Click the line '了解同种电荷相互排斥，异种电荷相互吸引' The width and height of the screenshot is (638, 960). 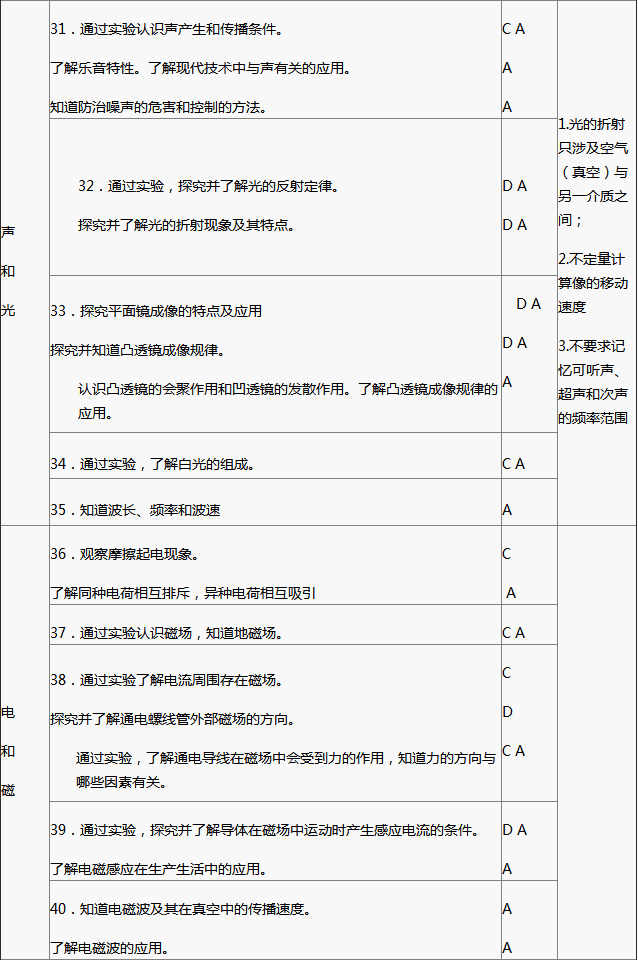tap(183, 593)
